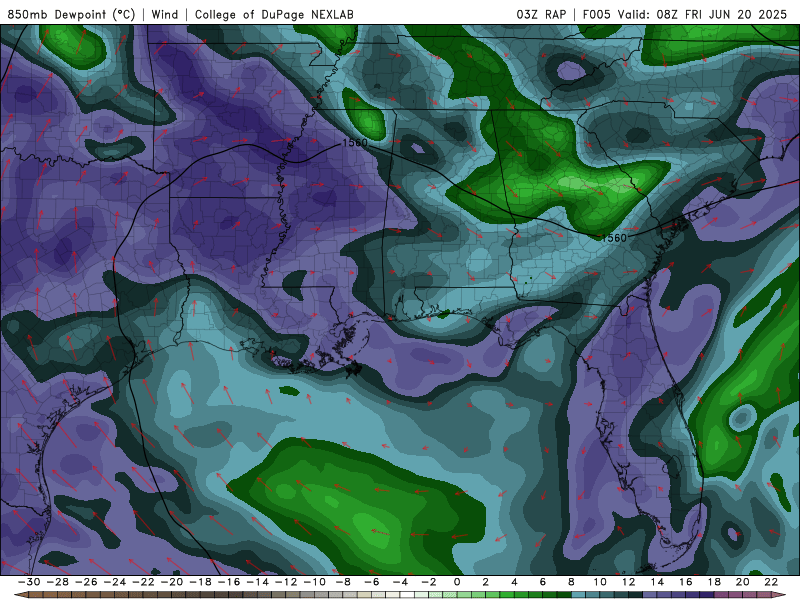This screenshot has width=800, height=600.
Task: Click the "-28" legend value
Action: [58, 582]
